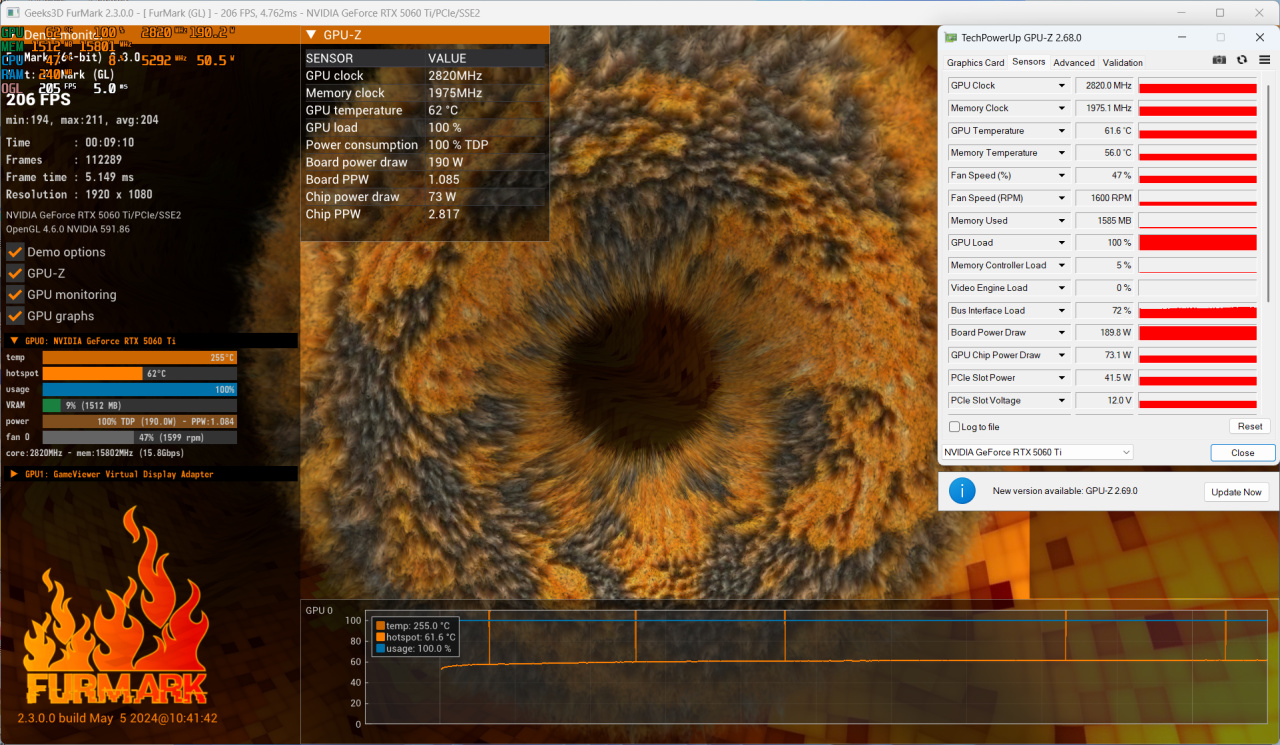Image resolution: width=1280 pixels, height=745 pixels.
Task: Open the NVIDIA GeForce RTX 5060 Ti selector
Action: [x=1037, y=452]
